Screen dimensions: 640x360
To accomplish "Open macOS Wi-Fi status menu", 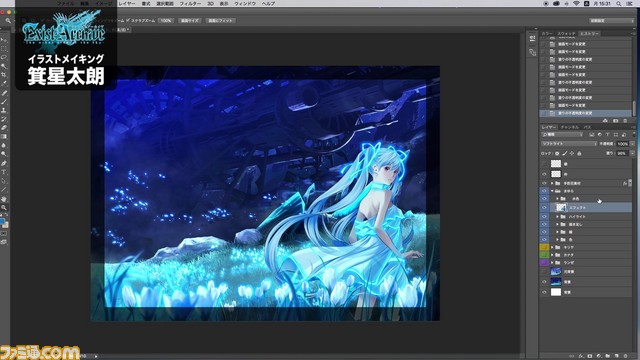I will [576, 3].
